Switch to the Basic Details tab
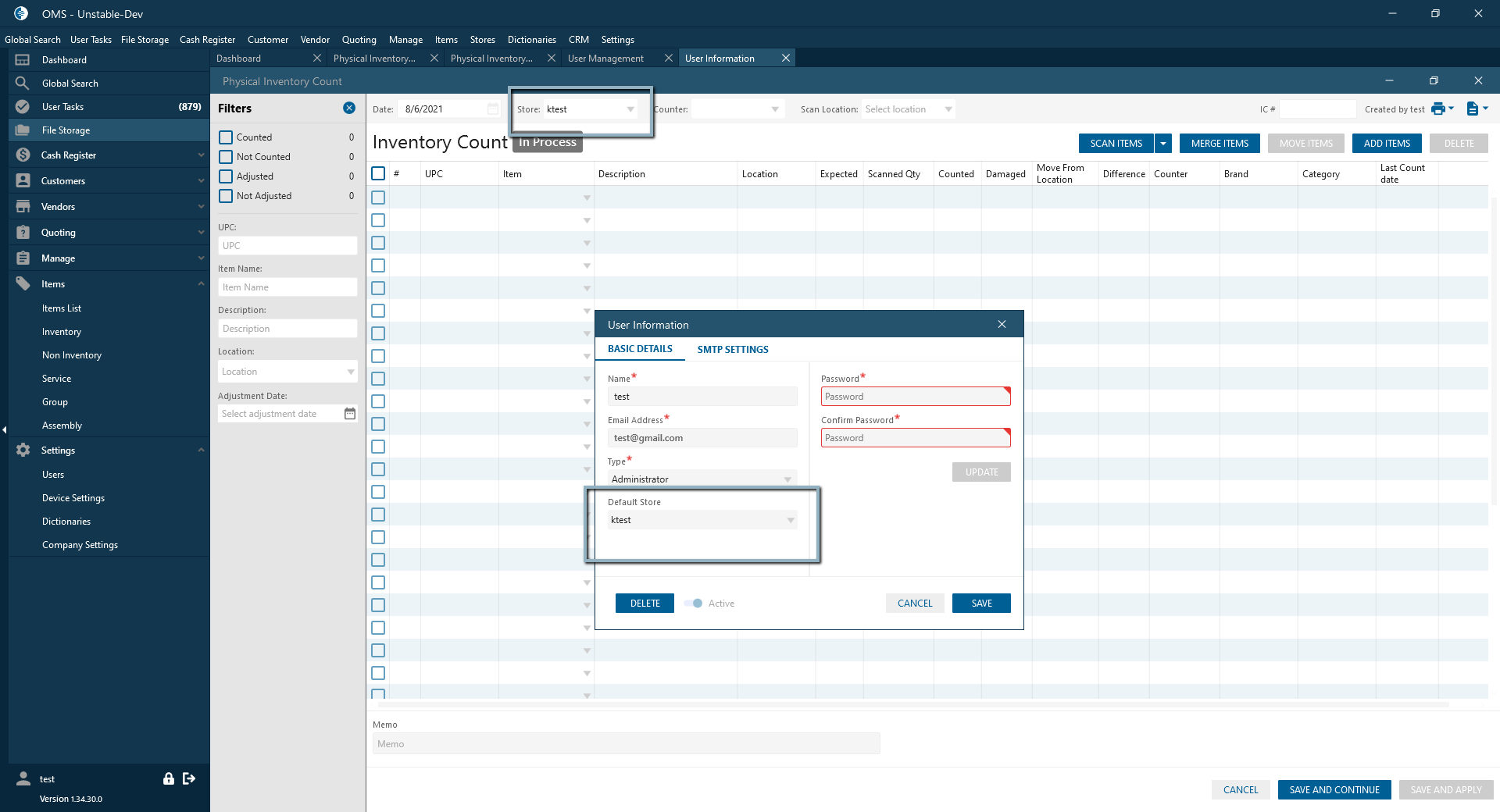 click(640, 349)
